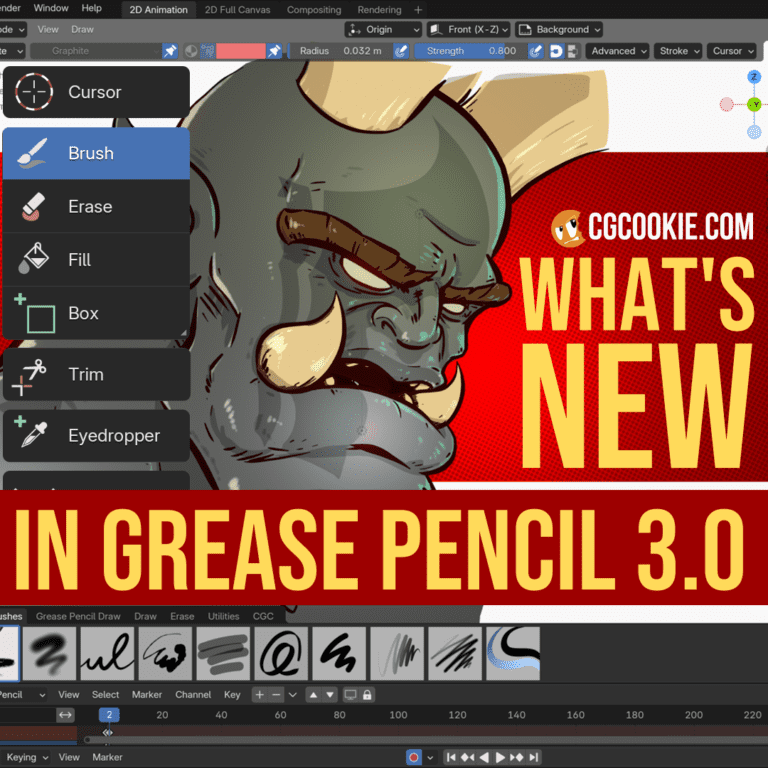
Task: Select the Eyedropper tool
Action: point(95,435)
